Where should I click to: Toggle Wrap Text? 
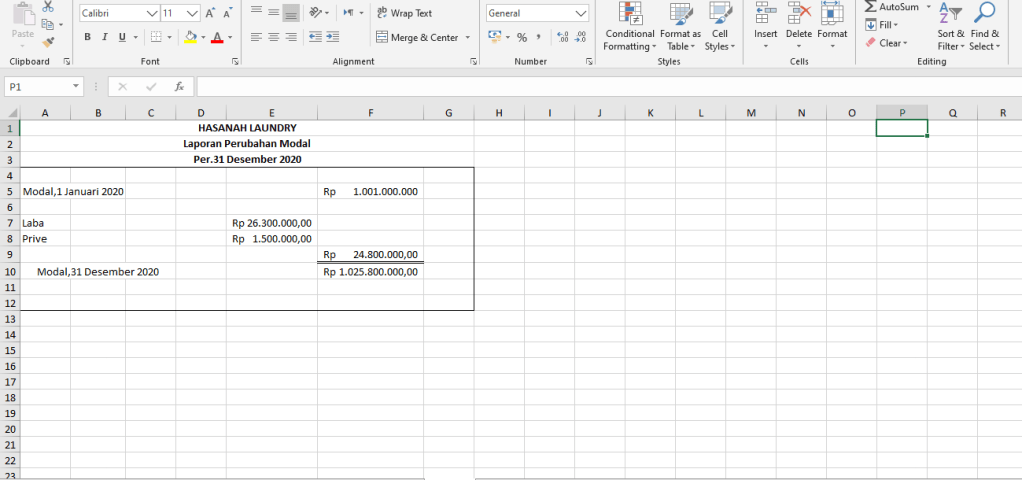click(404, 13)
